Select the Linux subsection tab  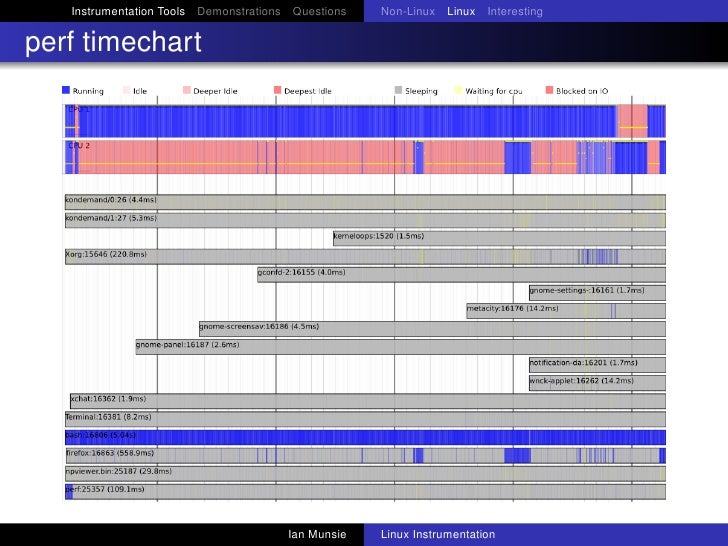461,12
